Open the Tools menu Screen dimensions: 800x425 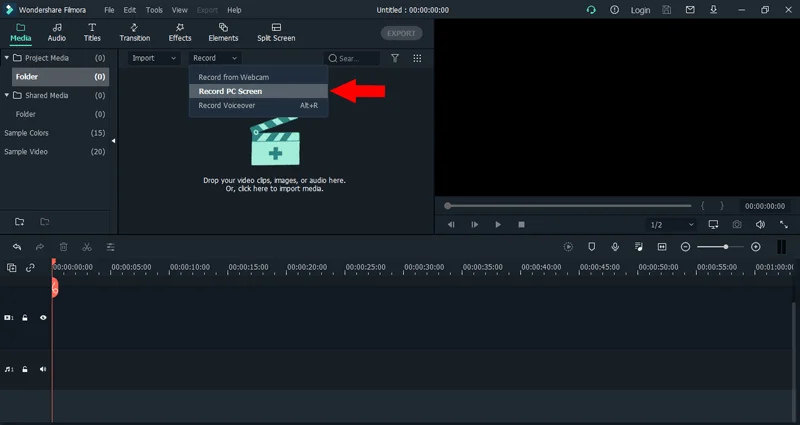[x=154, y=10]
